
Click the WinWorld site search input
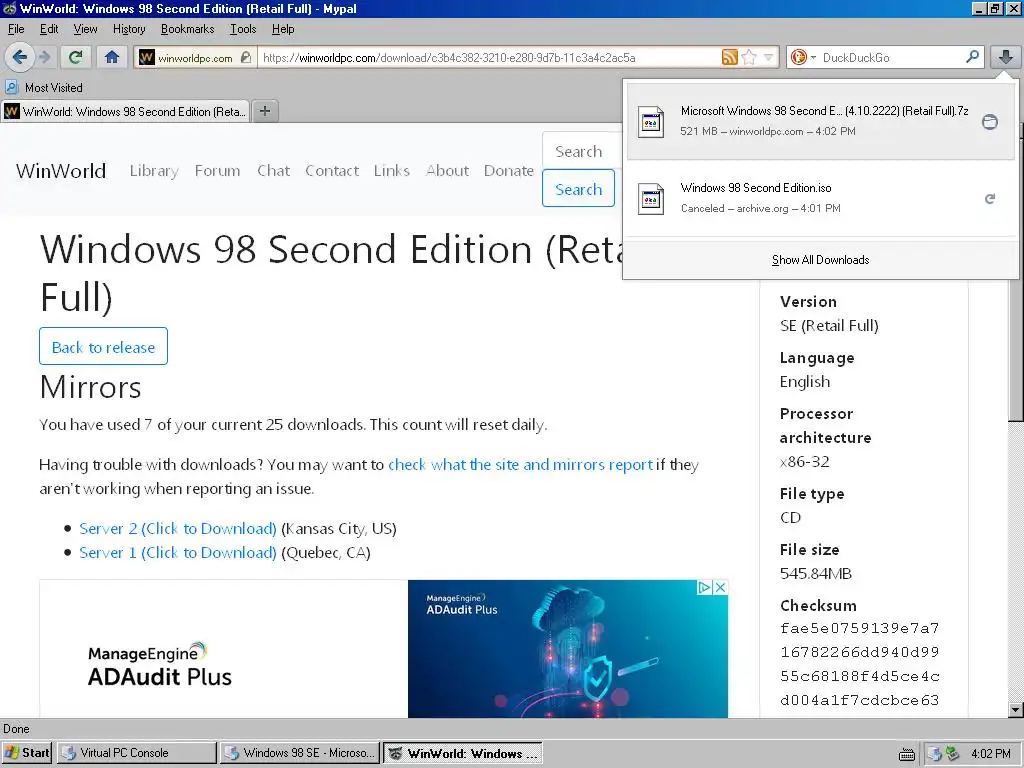click(582, 151)
